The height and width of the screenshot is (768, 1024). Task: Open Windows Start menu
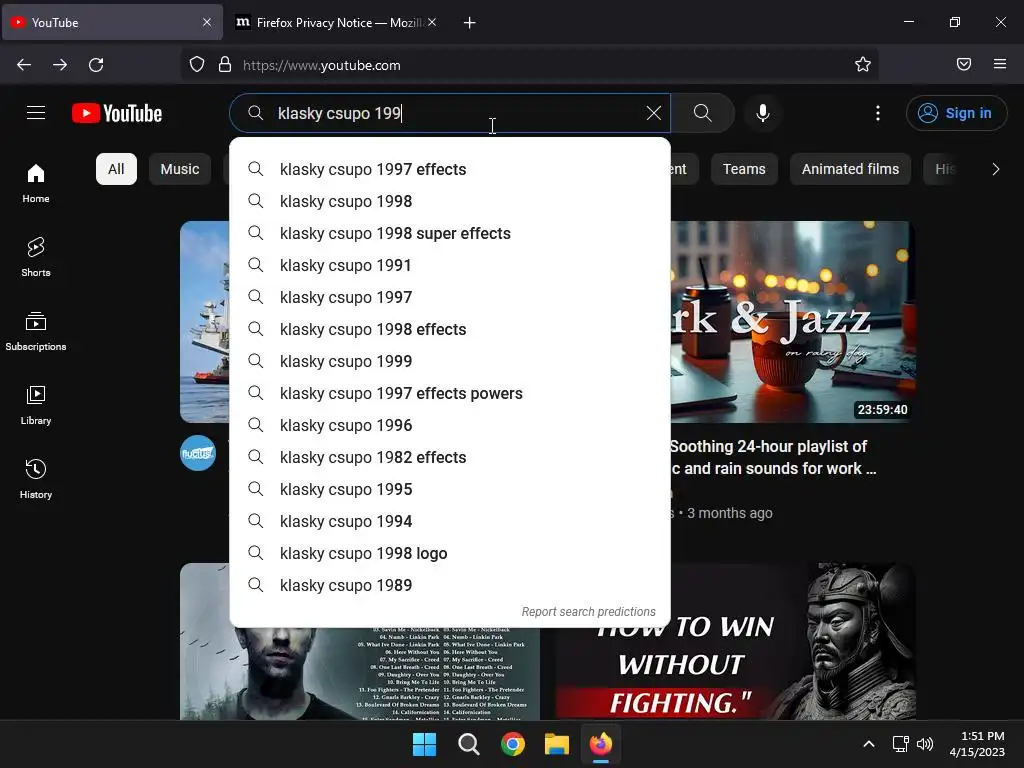(424, 744)
